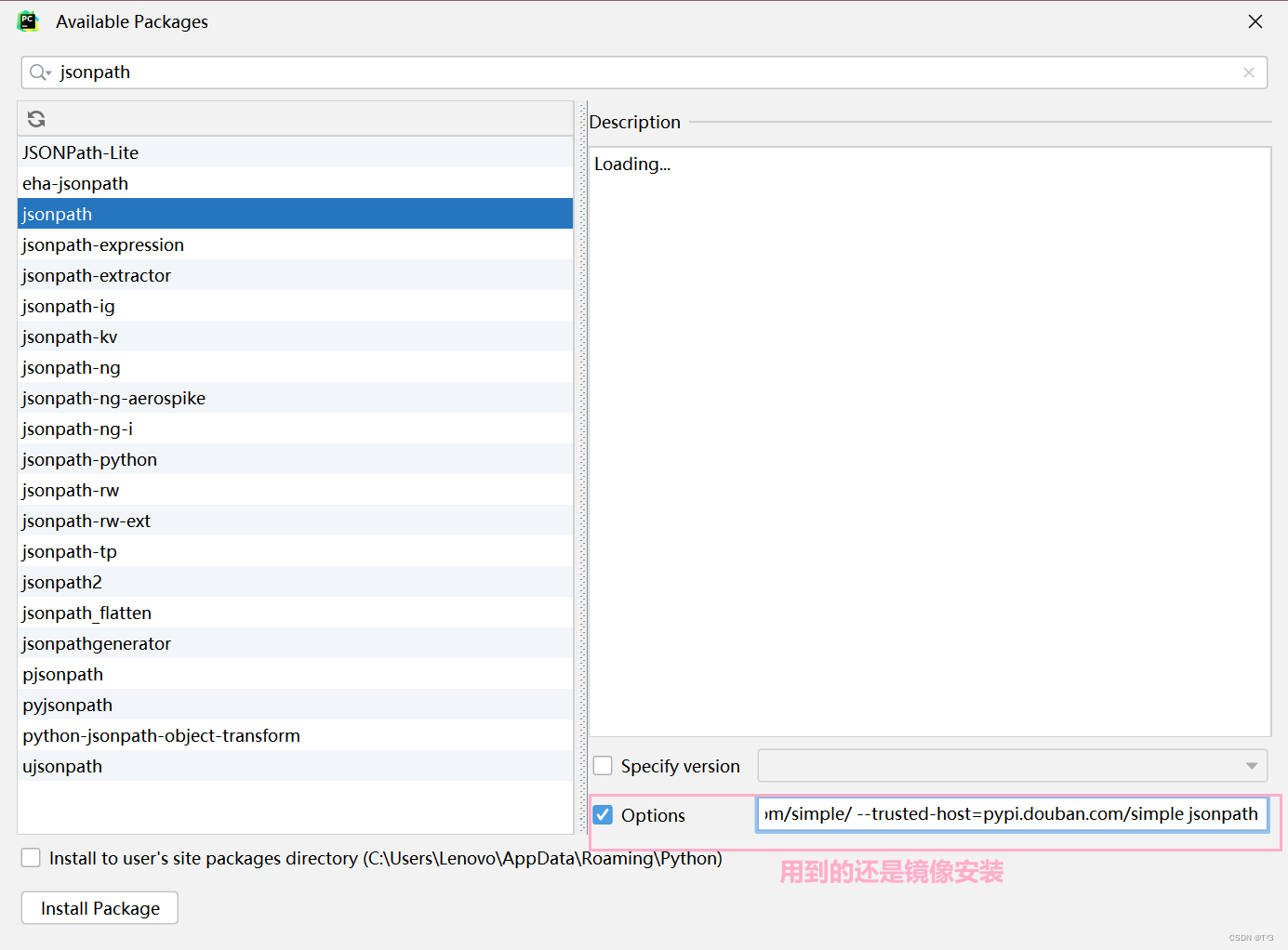Select JSONPath-Lite in the list
Screen dimensions: 1288x950
(296, 152)
